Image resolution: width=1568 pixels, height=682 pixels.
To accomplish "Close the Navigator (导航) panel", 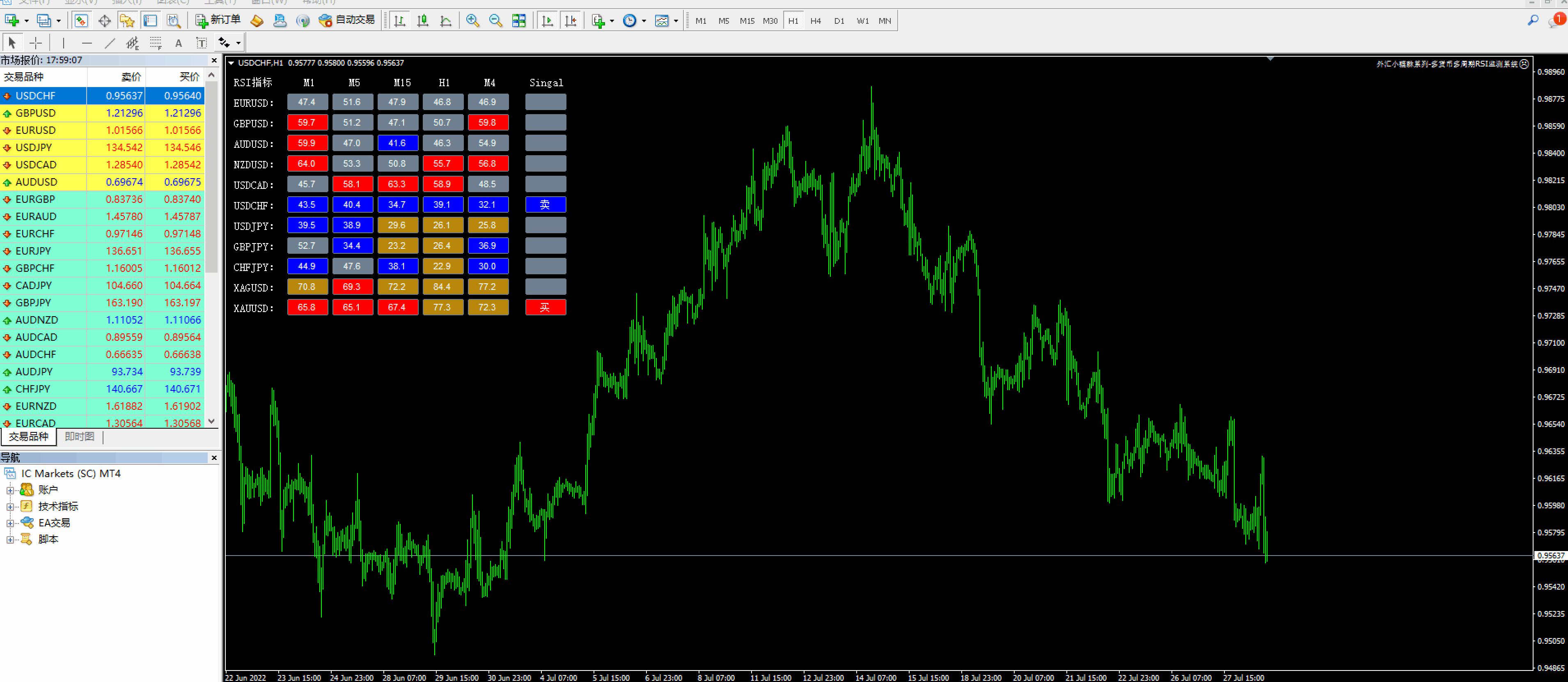I will click(x=214, y=458).
